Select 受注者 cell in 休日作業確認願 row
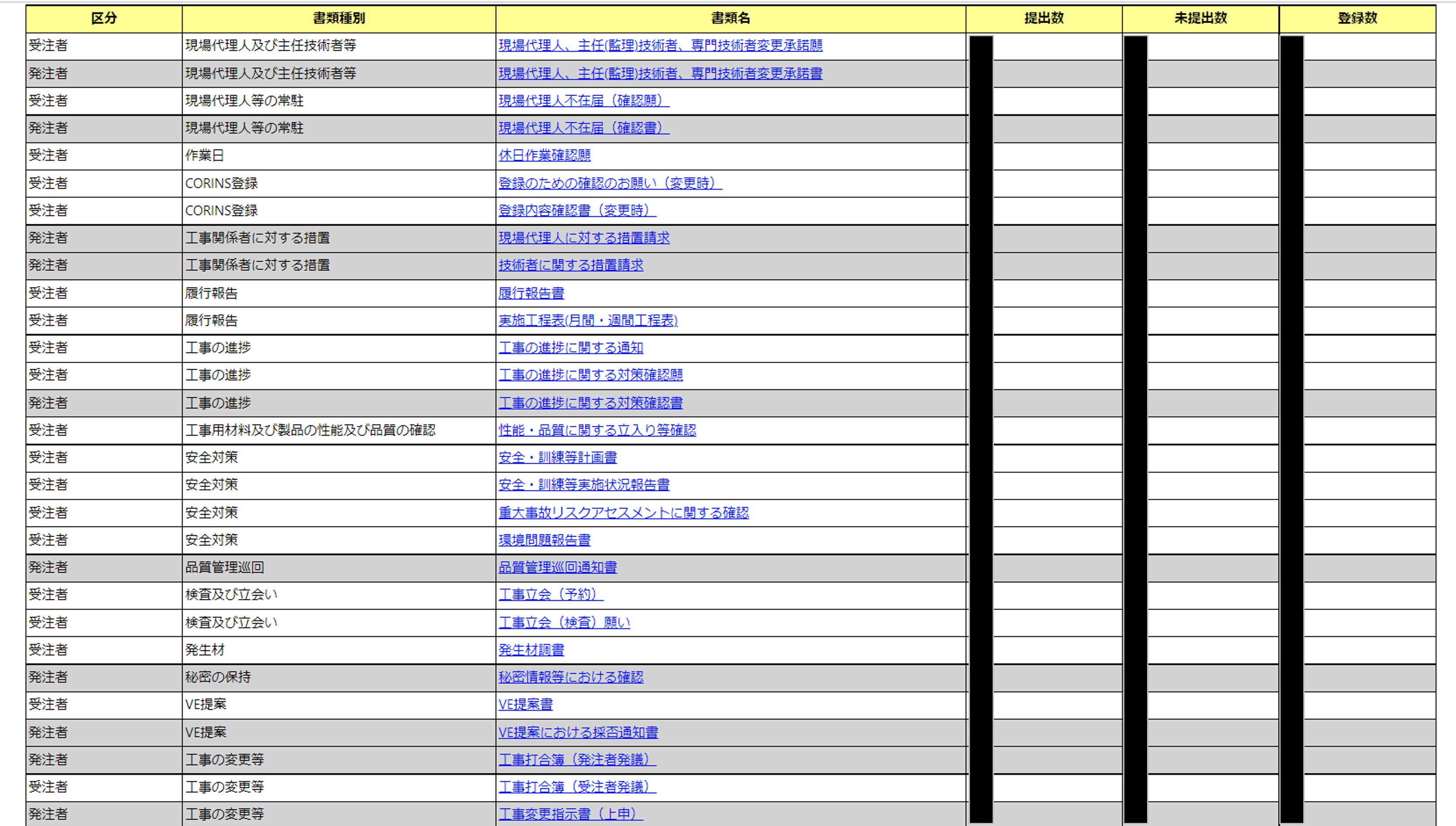The height and width of the screenshot is (826, 1456). coord(104,155)
